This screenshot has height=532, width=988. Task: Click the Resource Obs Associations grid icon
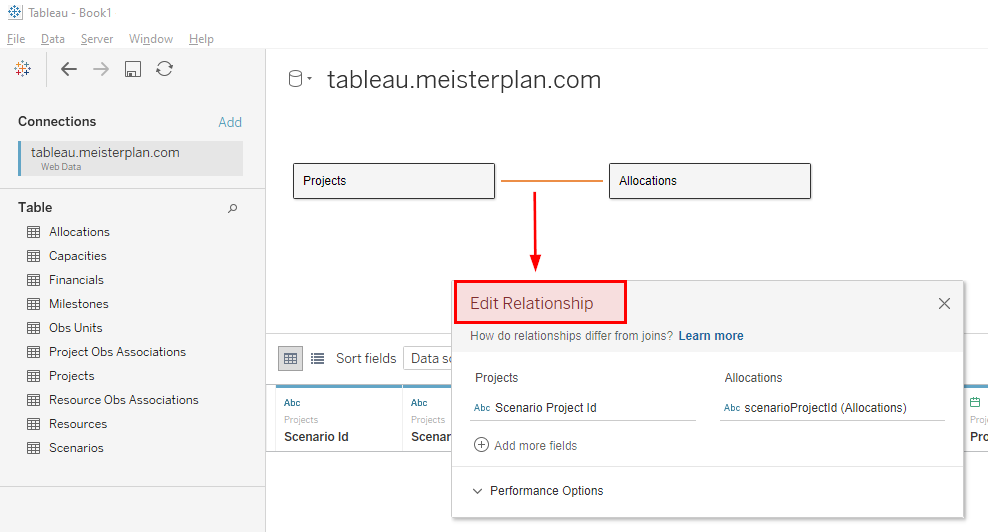click(x=33, y=400)
